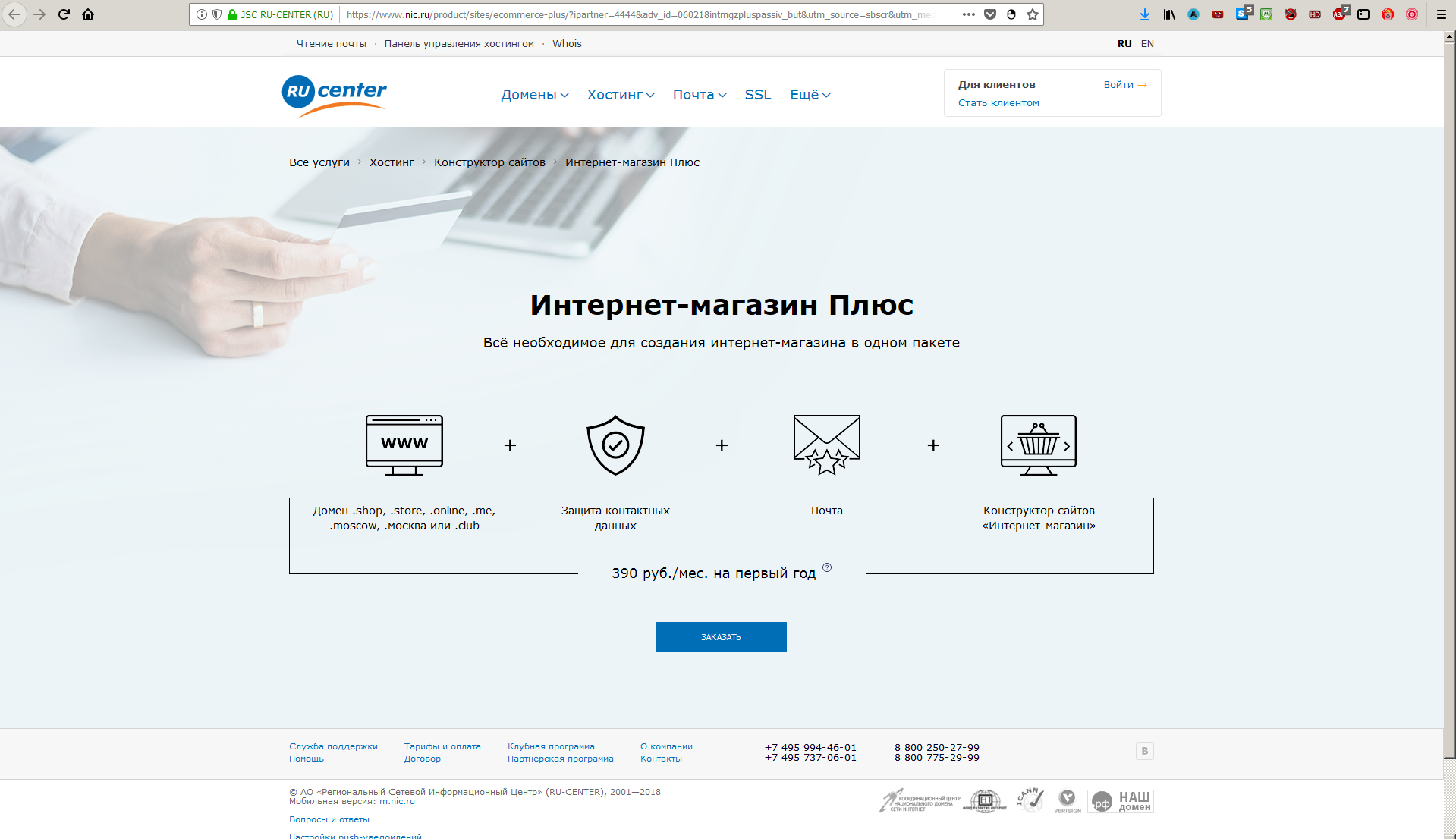Open О компании footer link

pos(666,746)
